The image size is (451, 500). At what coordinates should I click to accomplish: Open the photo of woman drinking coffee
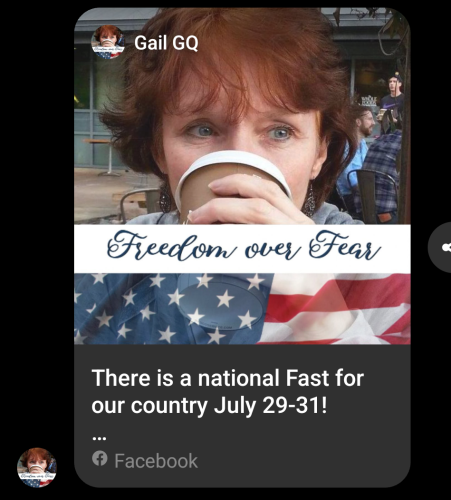242,116
